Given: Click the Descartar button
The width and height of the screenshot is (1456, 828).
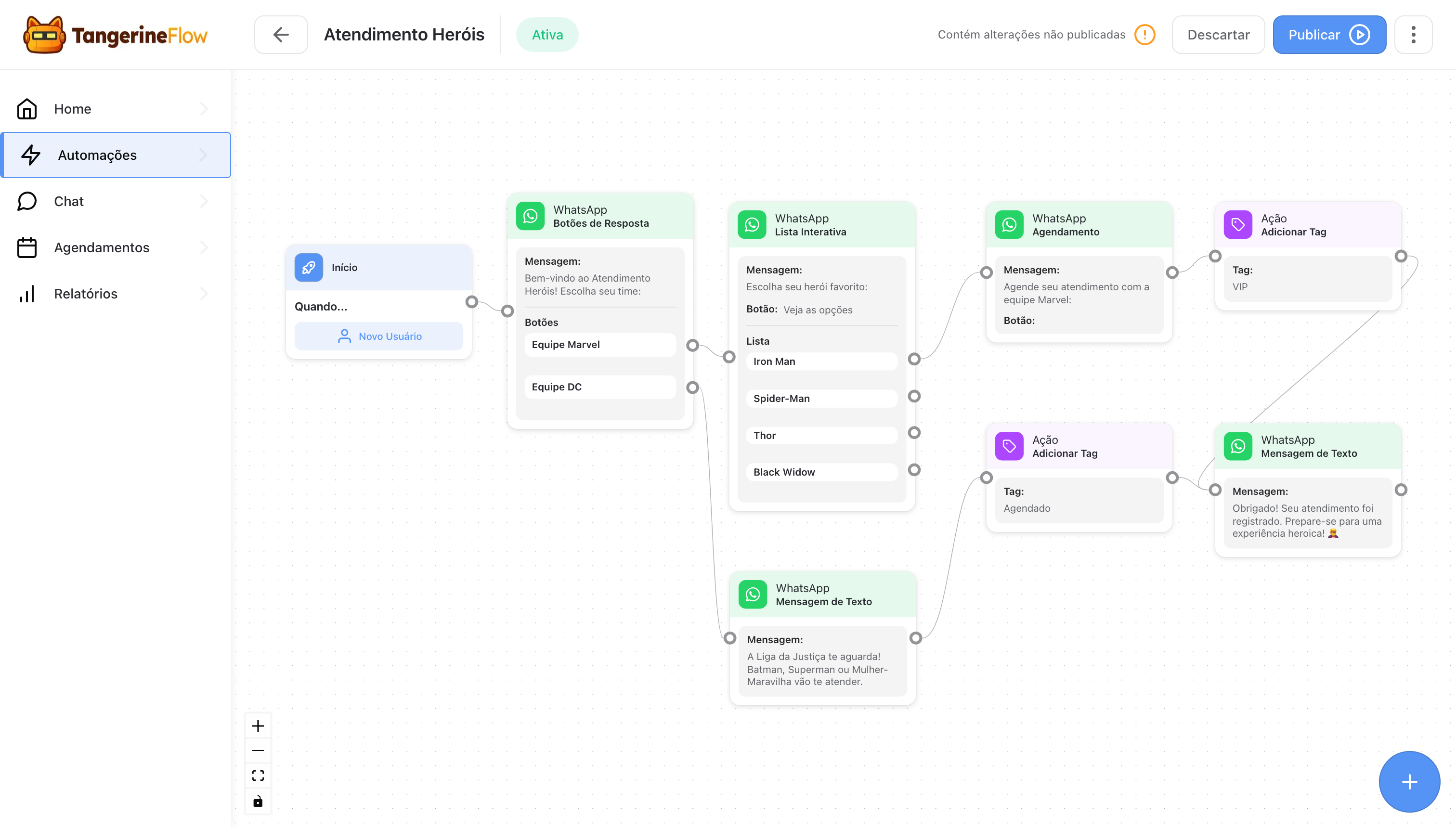Looking at the screenshot, I should pyautogui.click(x=1218, y=35).
